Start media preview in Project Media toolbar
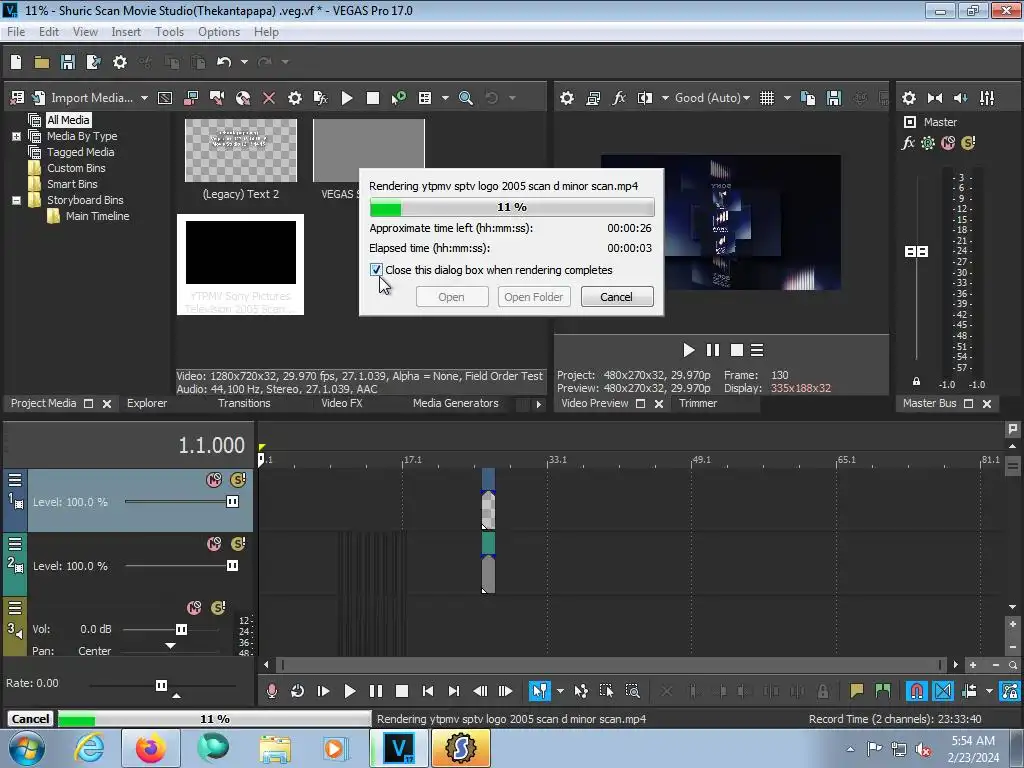Screen dimensions: 1024x768 point(347,98)
